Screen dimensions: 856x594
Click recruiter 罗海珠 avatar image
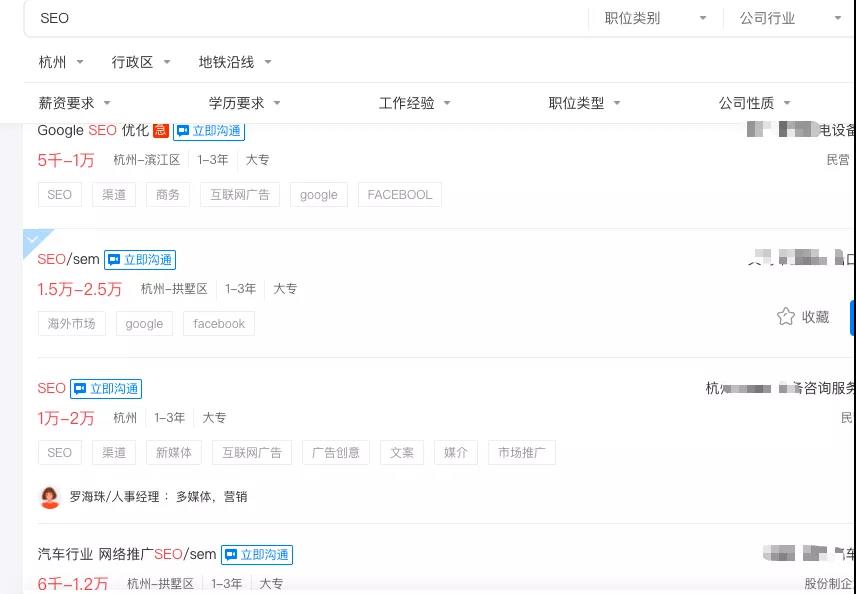50,497
